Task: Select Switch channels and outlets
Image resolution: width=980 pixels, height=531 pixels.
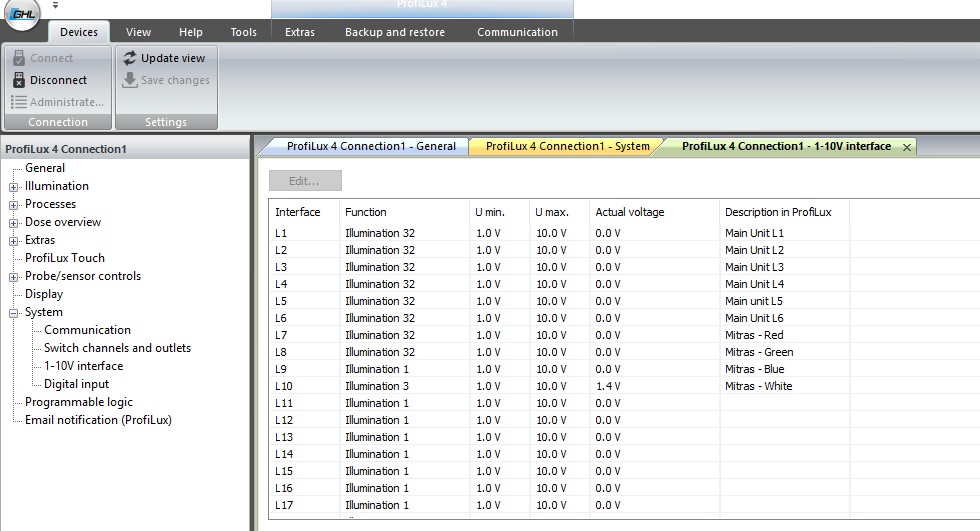Action: pos(118,348)
